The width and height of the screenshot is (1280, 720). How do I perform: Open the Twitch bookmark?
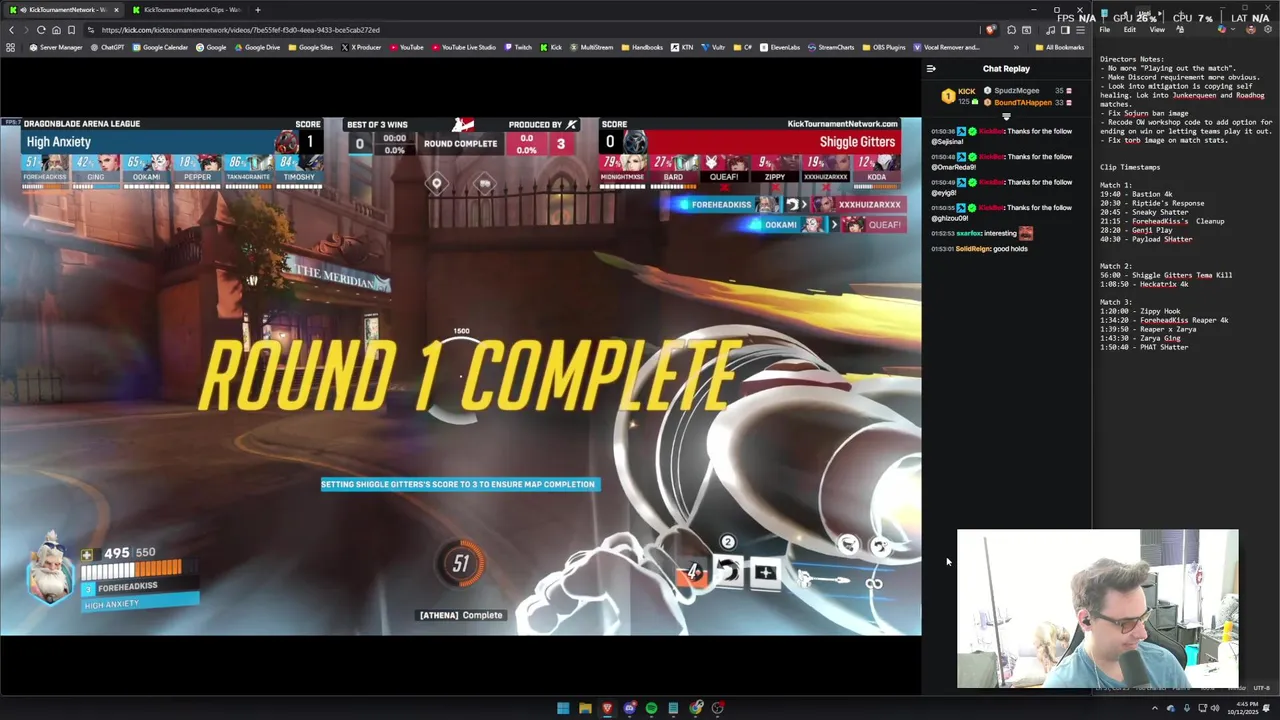tap(518, 47)
